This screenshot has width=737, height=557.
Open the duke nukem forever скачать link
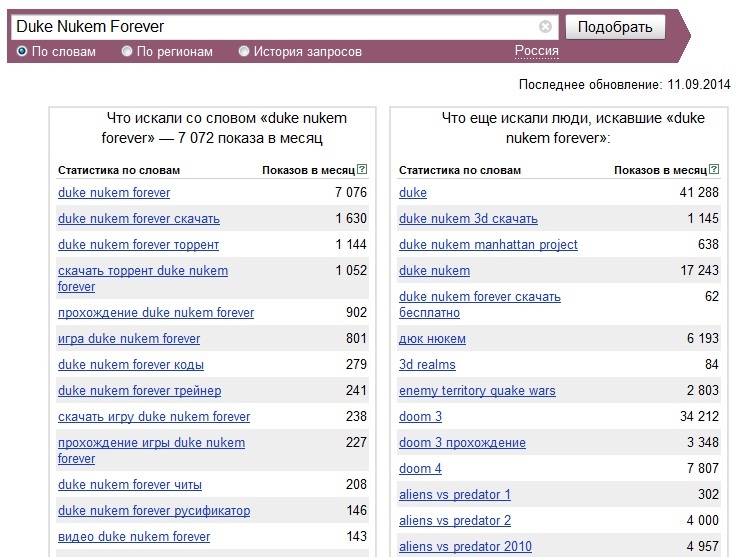coord(139,219)
